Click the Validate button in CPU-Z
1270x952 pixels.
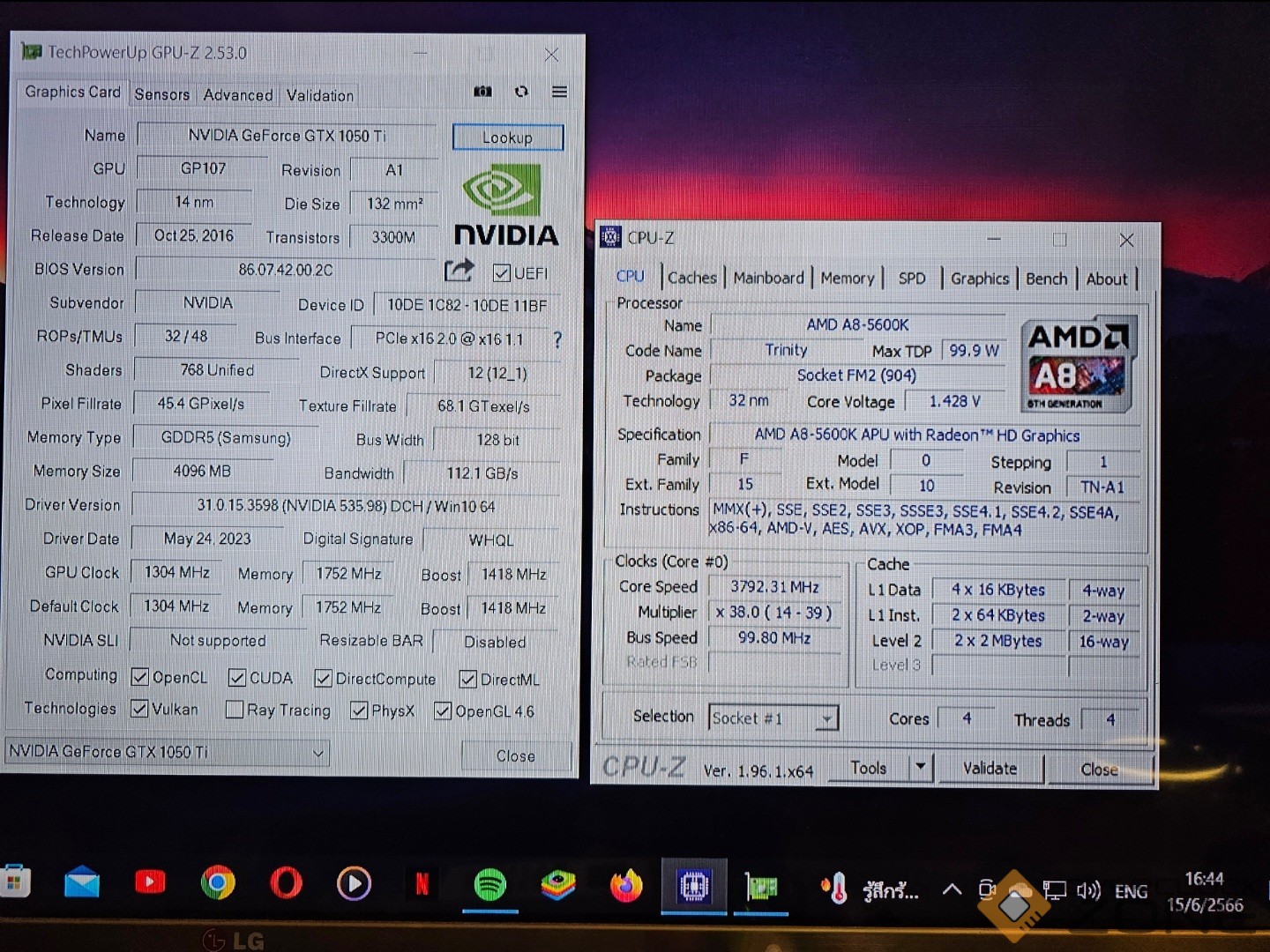pyautogui.click(x=990, y=769)
